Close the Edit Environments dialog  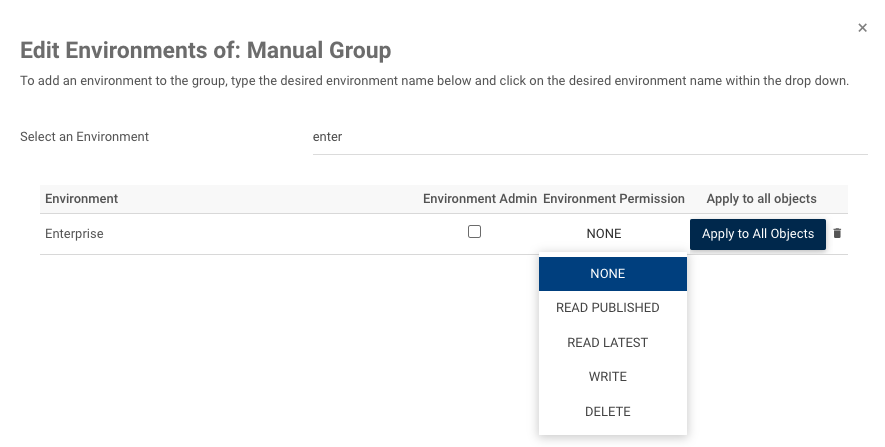coord(862,28)
